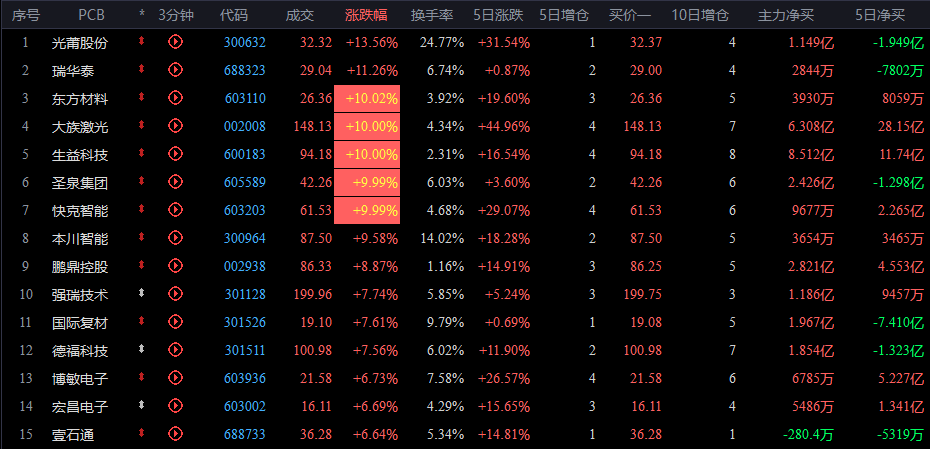Select stock code 002008
The image size is (930, 449).
coord(245,126)
